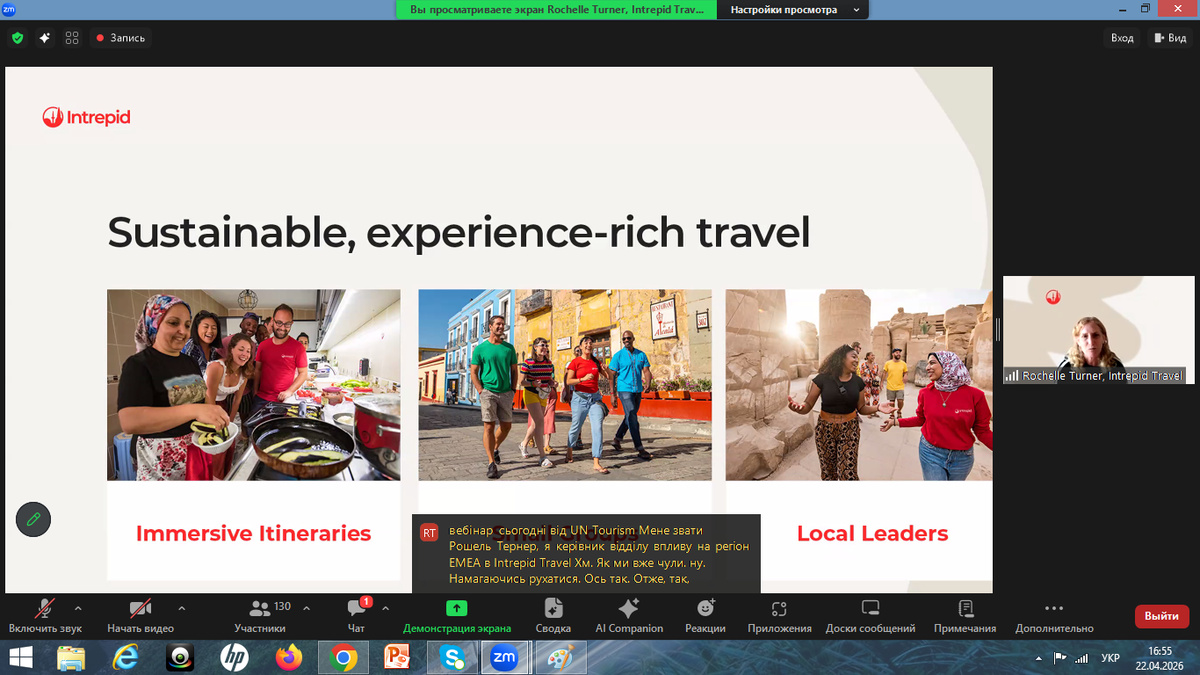The image size is (1200, 675).
Task: Open the Дополнительно more menu
Action: click(x=1054, y=614)
